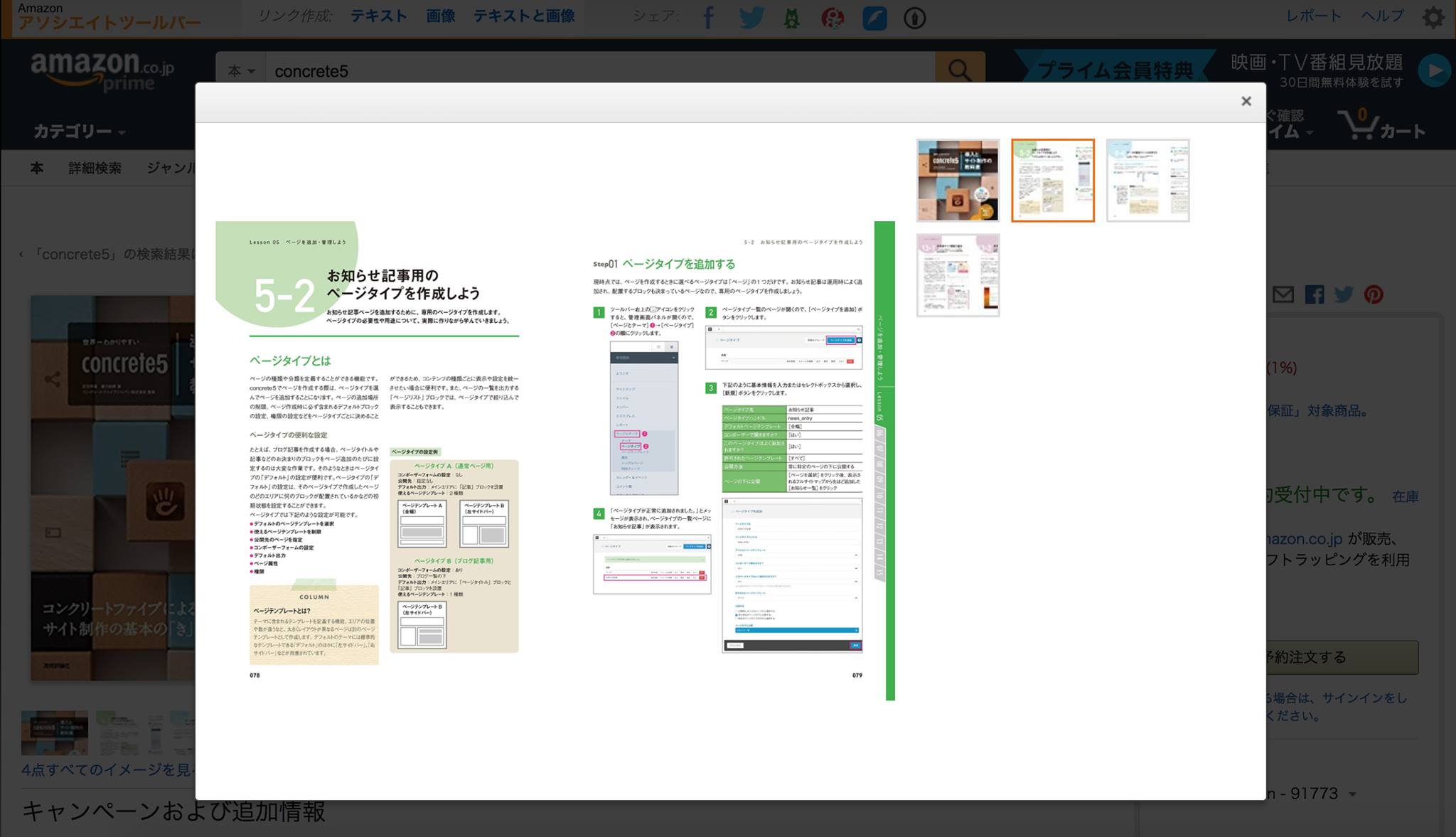Open Associates toolbar settings gear

(1433, 17)
